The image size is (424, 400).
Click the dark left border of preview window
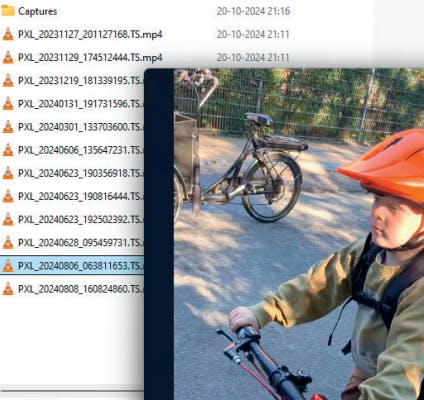159,234
